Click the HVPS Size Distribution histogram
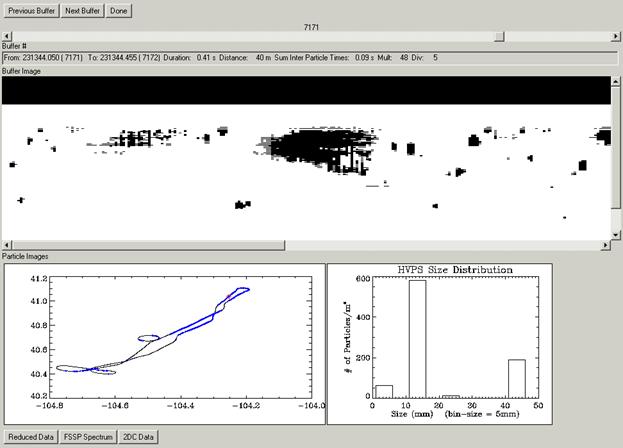 point(439,344)
